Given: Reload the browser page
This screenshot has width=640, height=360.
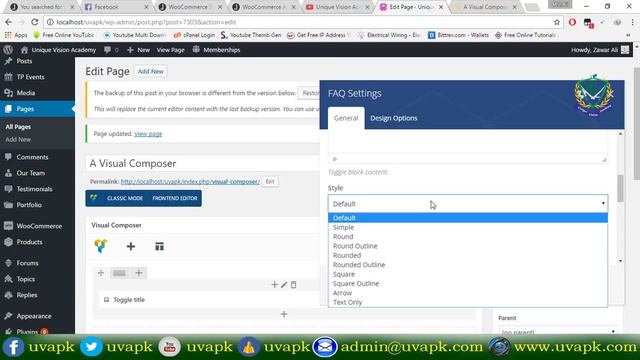Looking at the screenshot, I should (35, 22).
